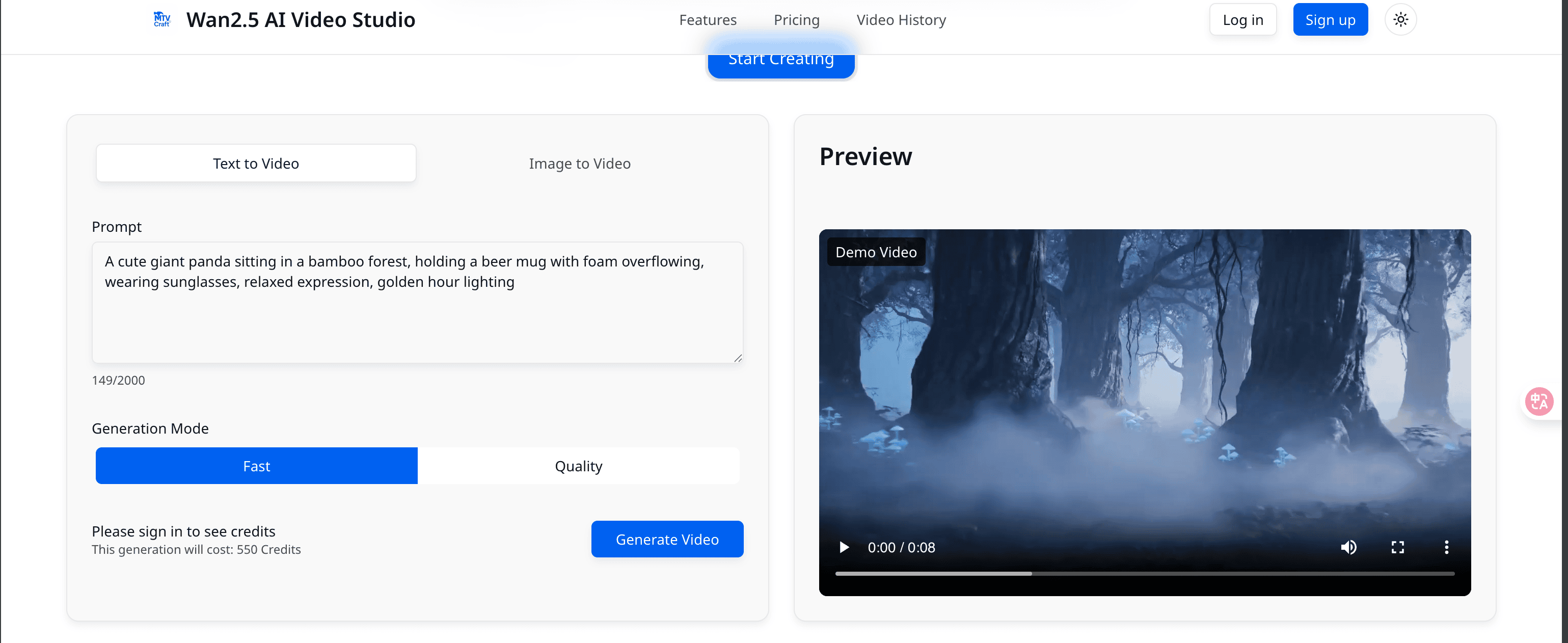
Task: Open the Features menu item
Action: (707, 20)
